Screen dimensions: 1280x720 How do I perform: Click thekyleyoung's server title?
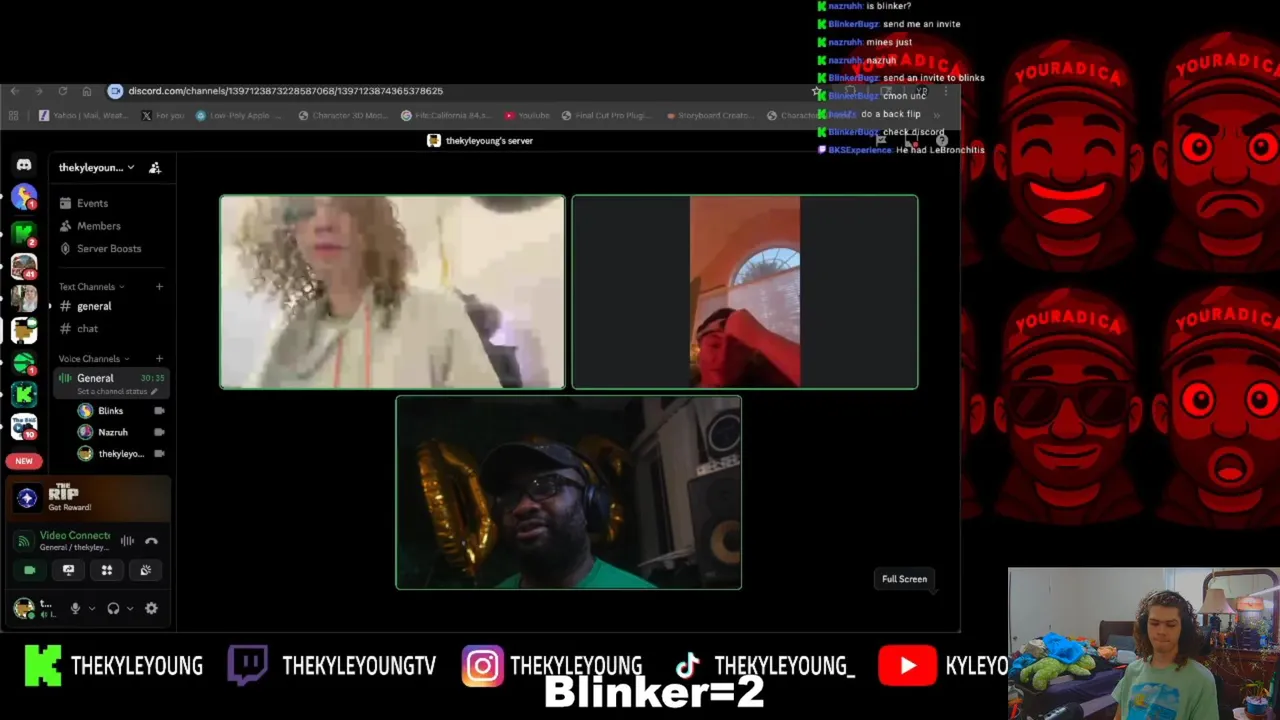pyautogui.click(x=480, y=141)
